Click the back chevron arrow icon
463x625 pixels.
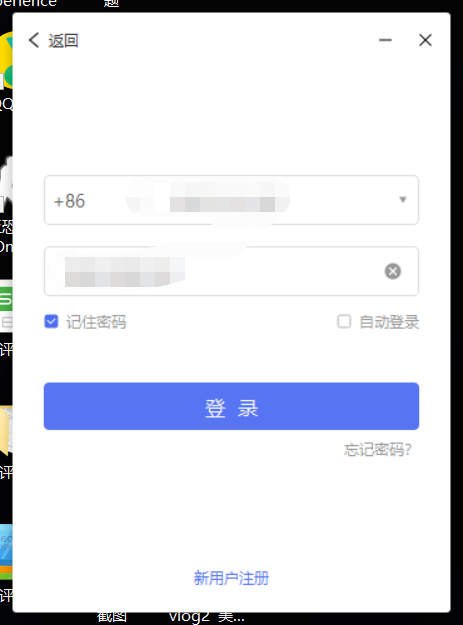point(34,40)
